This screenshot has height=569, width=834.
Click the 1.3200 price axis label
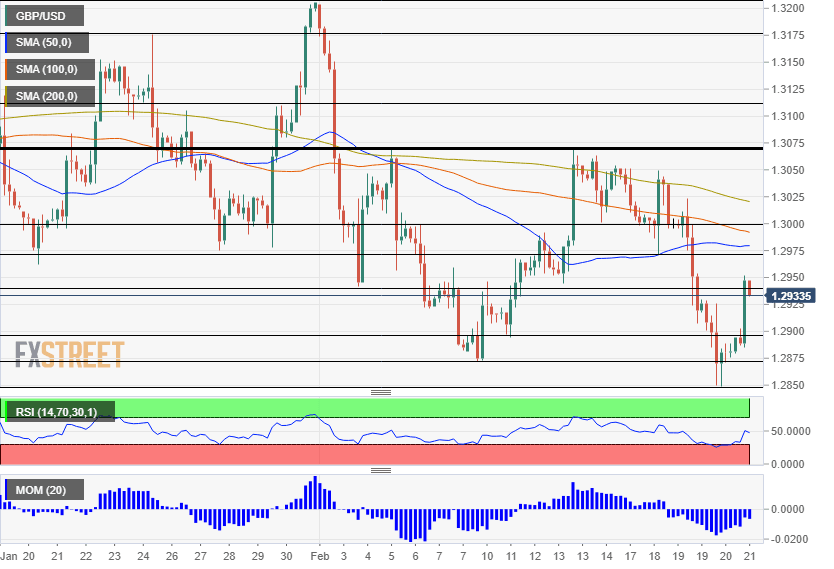[x=788, y=9]
